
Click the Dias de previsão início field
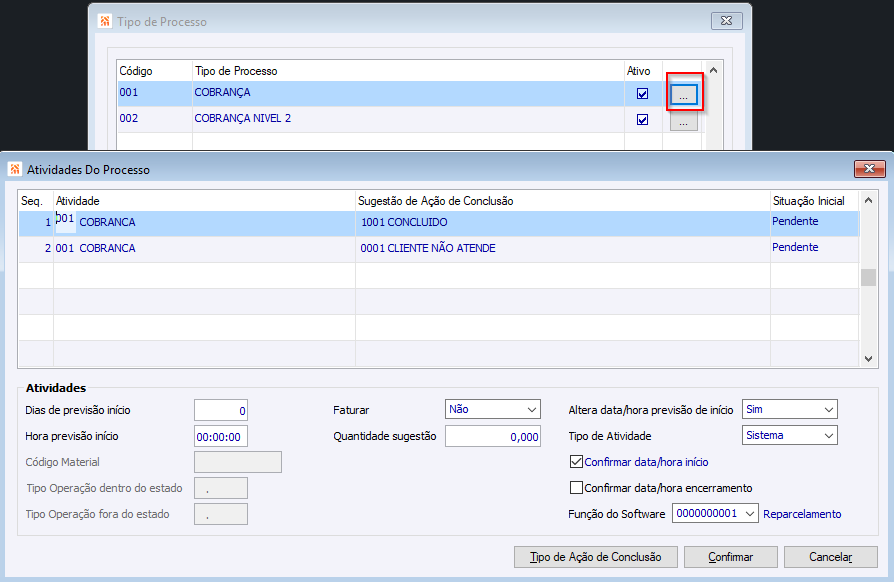(221, 410)
